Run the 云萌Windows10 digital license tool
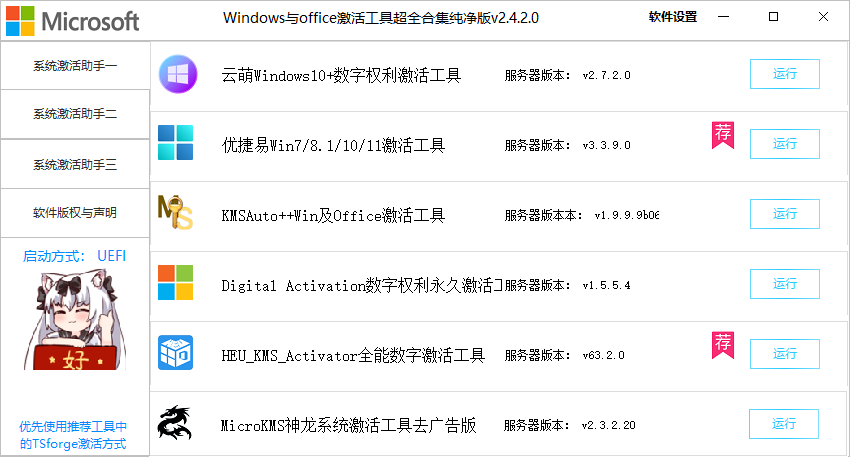Viewport: 850px width, 457px height. (x=785, y=74)
